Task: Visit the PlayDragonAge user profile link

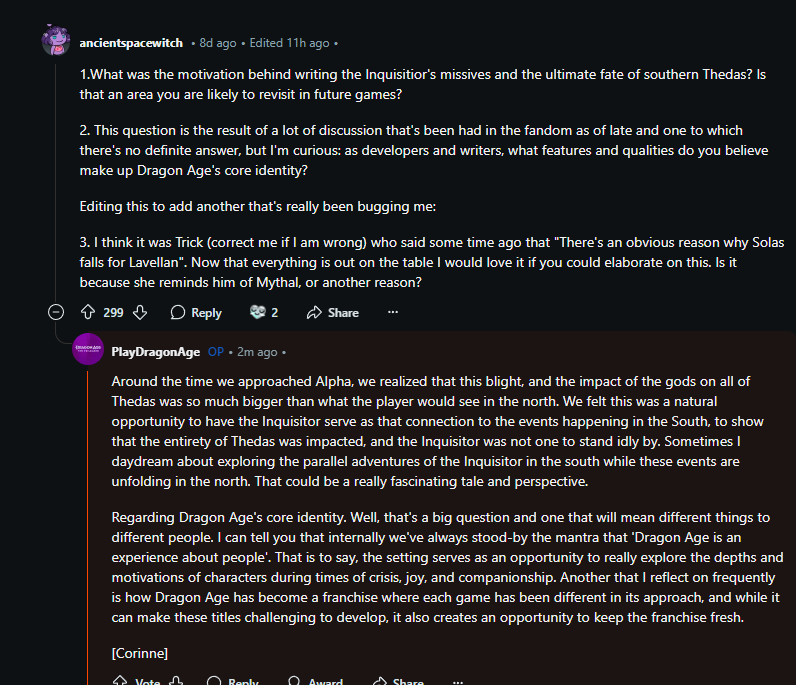Action: (x=155, y=351)
